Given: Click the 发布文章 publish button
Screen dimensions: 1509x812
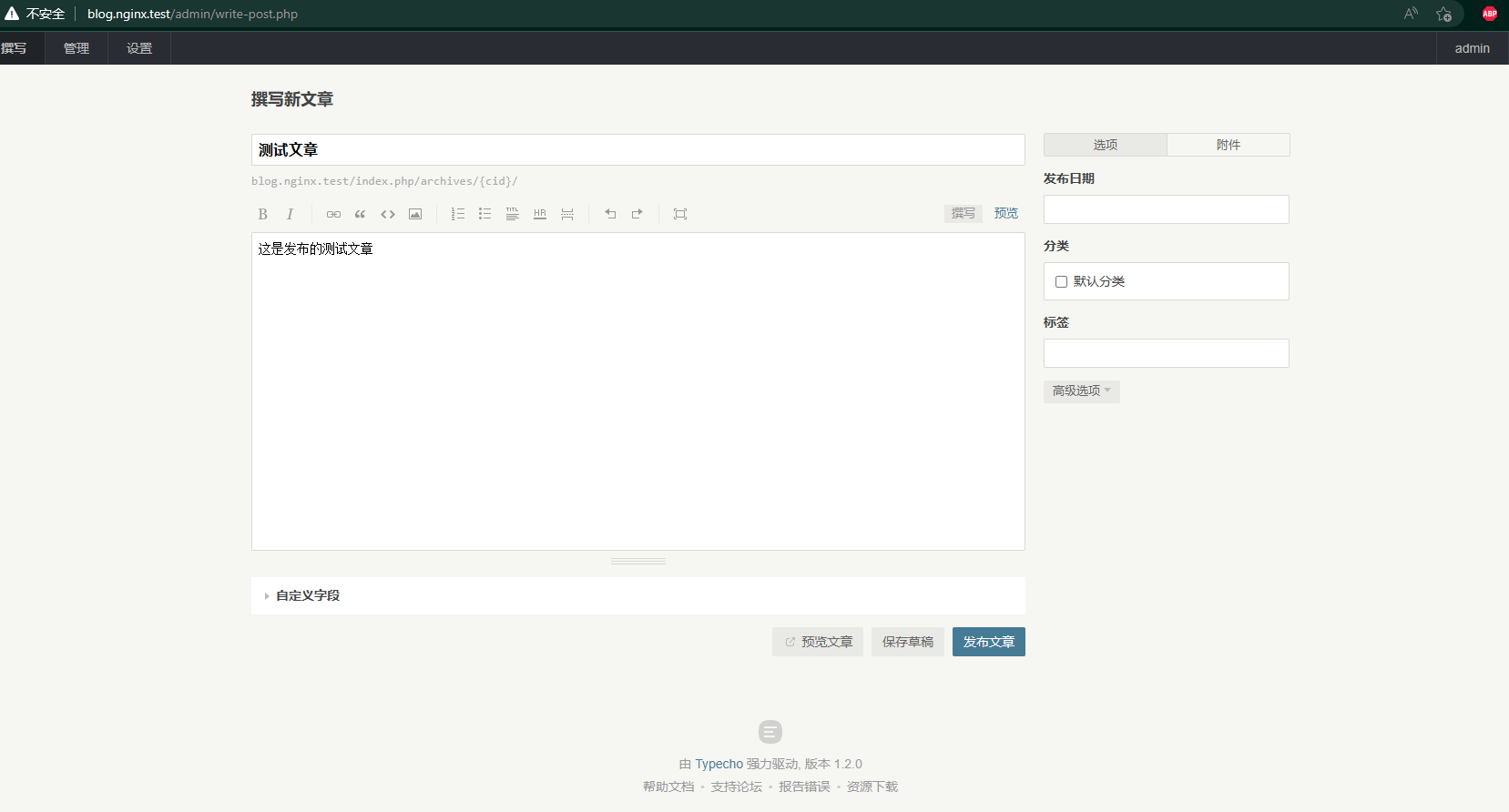Looking at the screenshot, I should click(989, 642).
